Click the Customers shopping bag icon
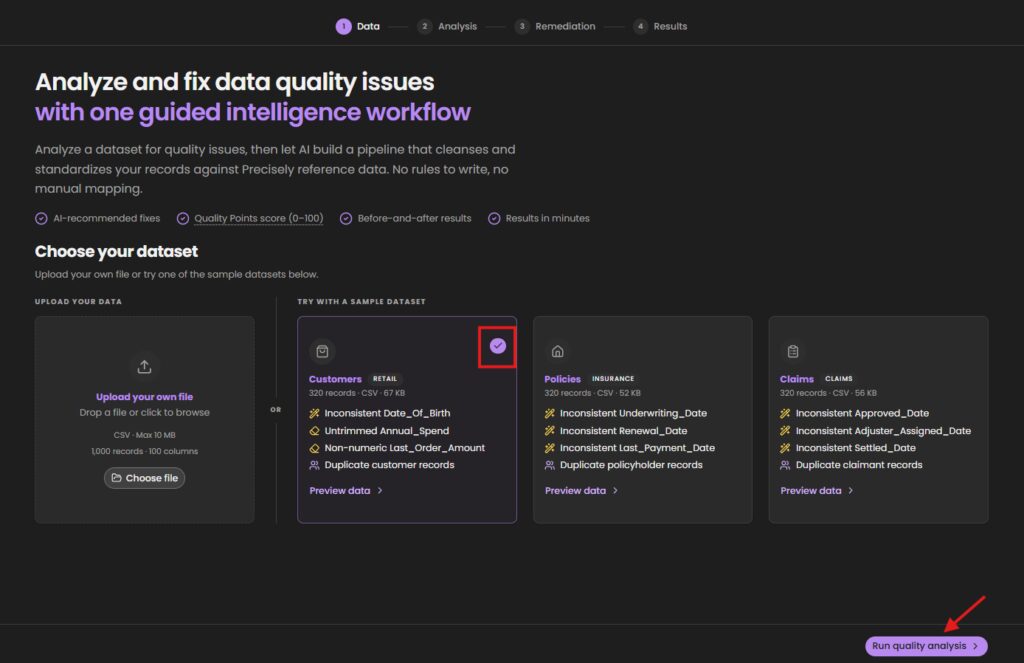 coord(322,351)
